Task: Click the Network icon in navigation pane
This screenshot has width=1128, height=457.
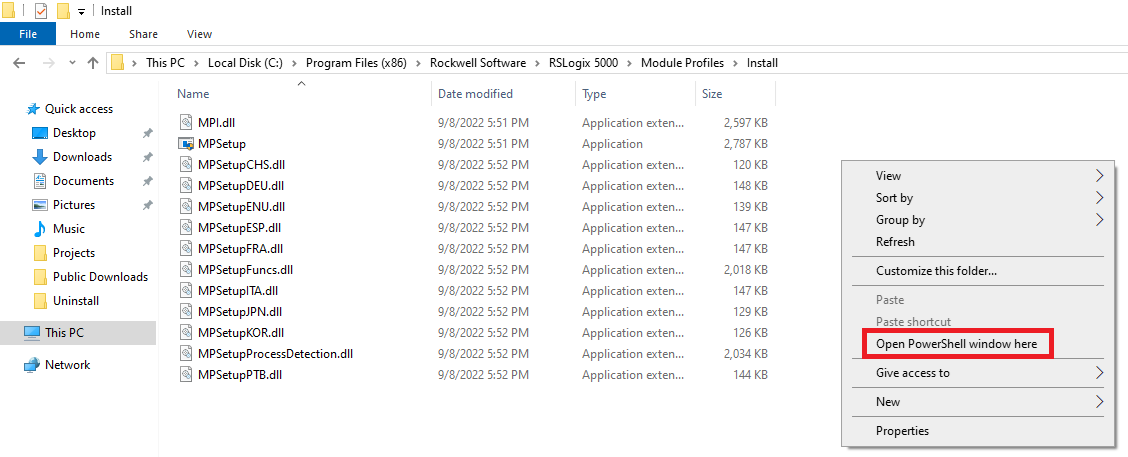Action: pyautogui.click(x=32, y=365)
